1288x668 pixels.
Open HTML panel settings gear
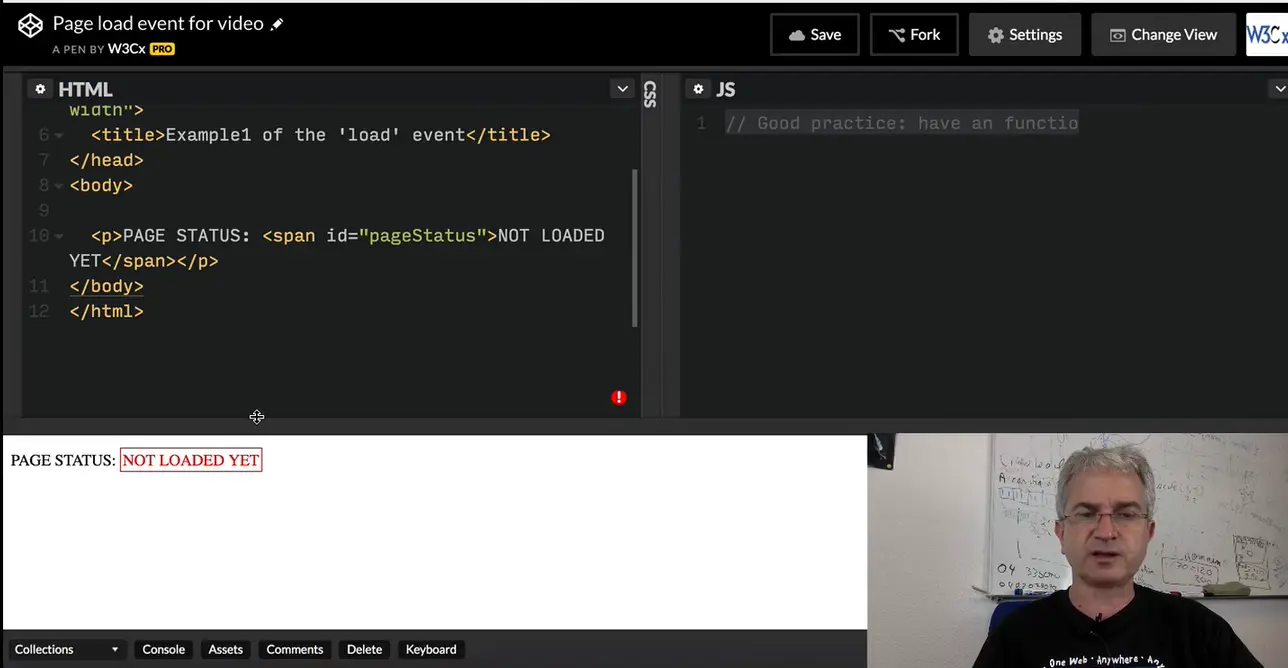coord(40,89)
